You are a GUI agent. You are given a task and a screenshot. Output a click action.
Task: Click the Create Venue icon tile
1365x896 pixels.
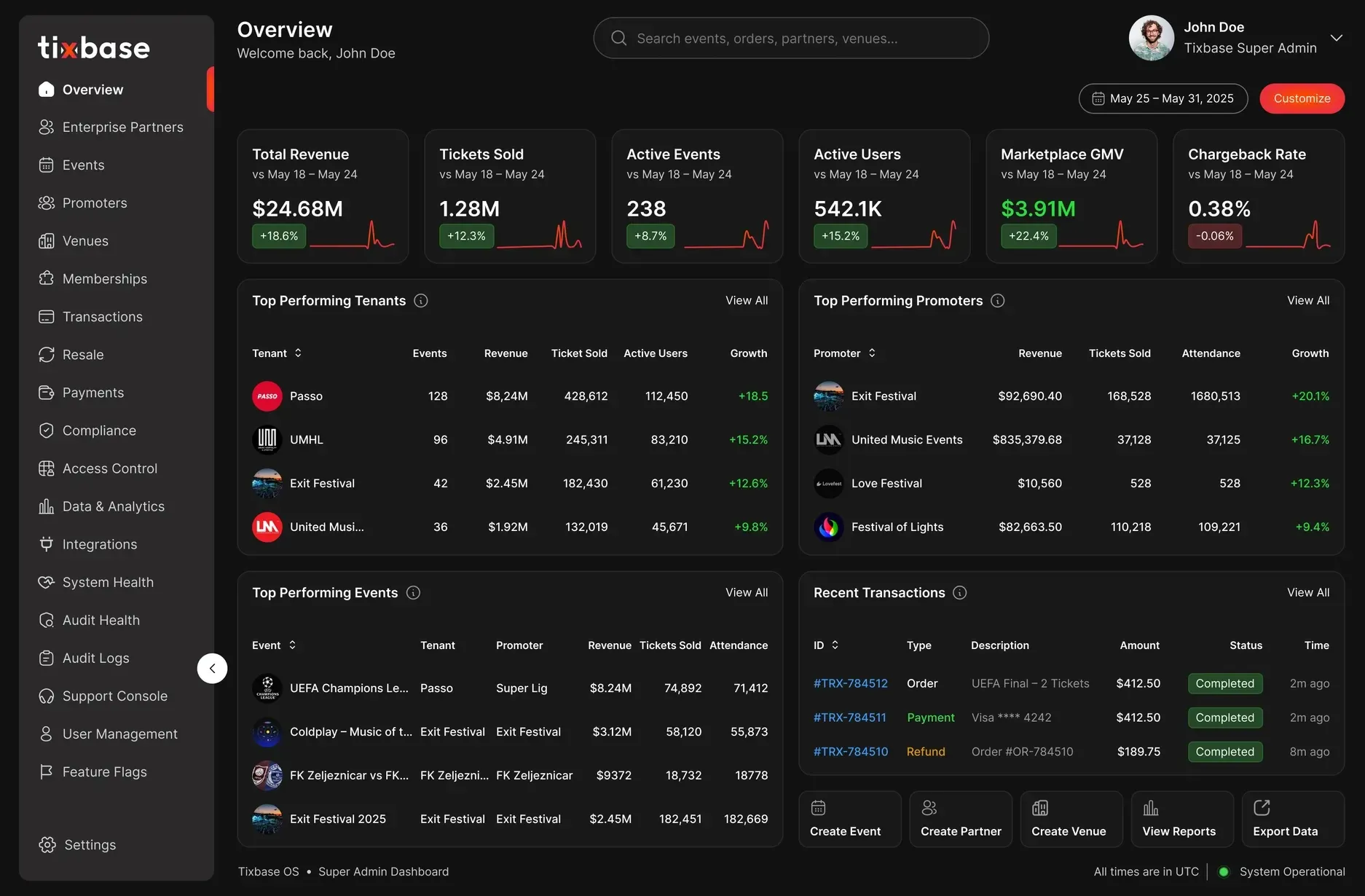1071,819
